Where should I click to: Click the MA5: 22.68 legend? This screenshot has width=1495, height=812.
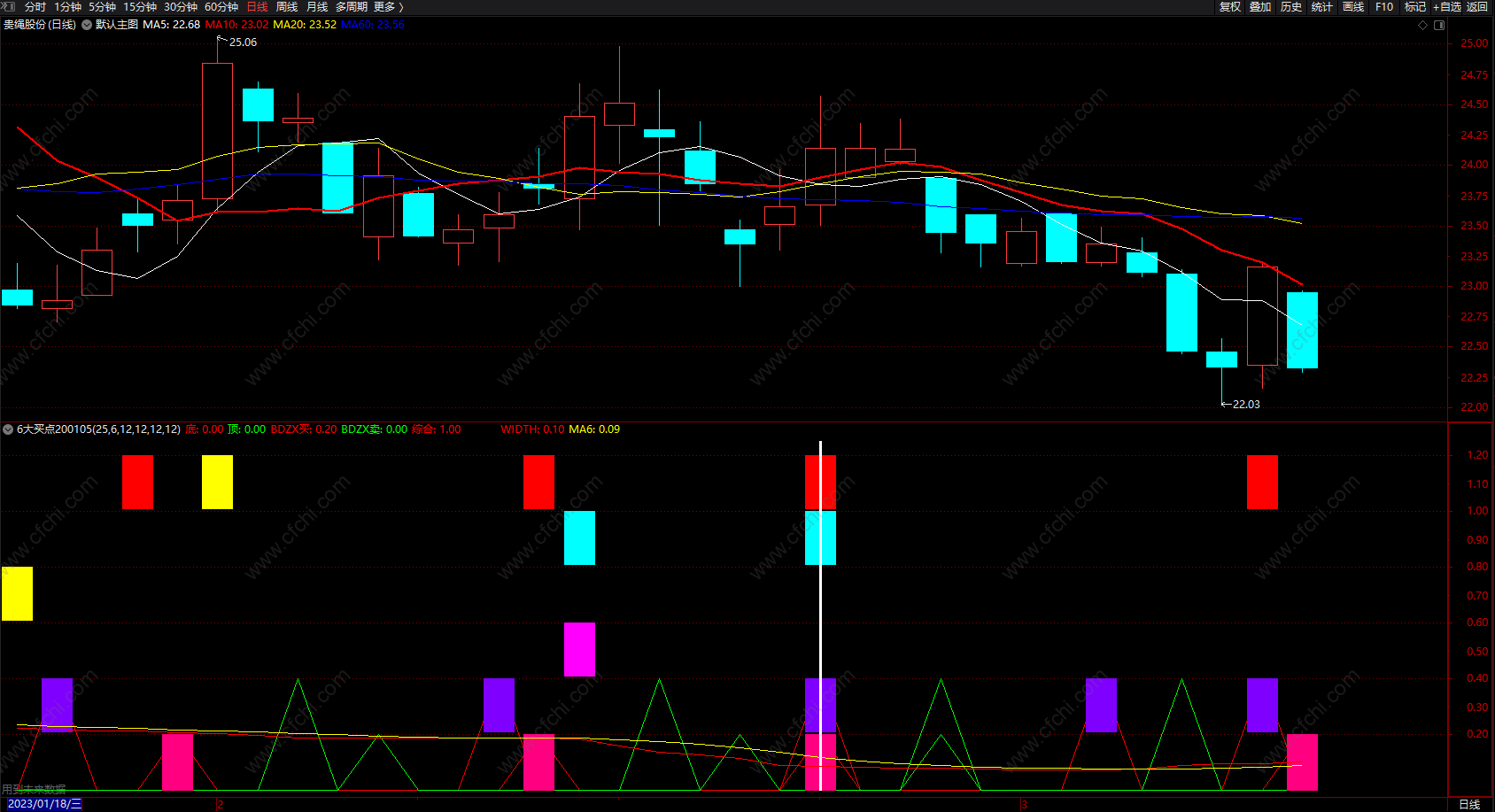point(172,25)
